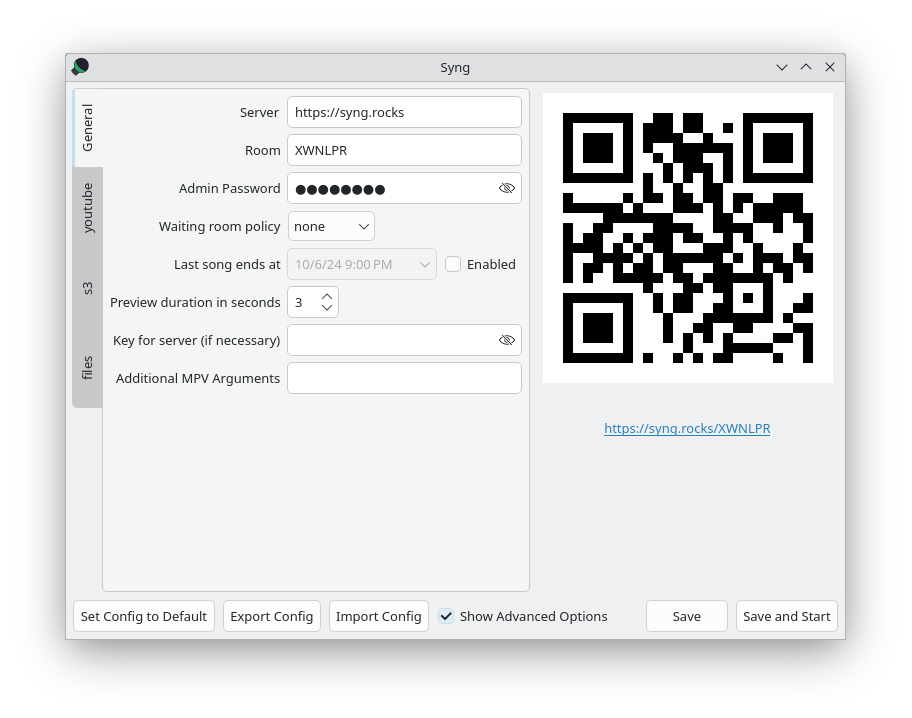
Task: Click the Preview duration value 3
Action: pyautogui.click(x=299, y=303)
